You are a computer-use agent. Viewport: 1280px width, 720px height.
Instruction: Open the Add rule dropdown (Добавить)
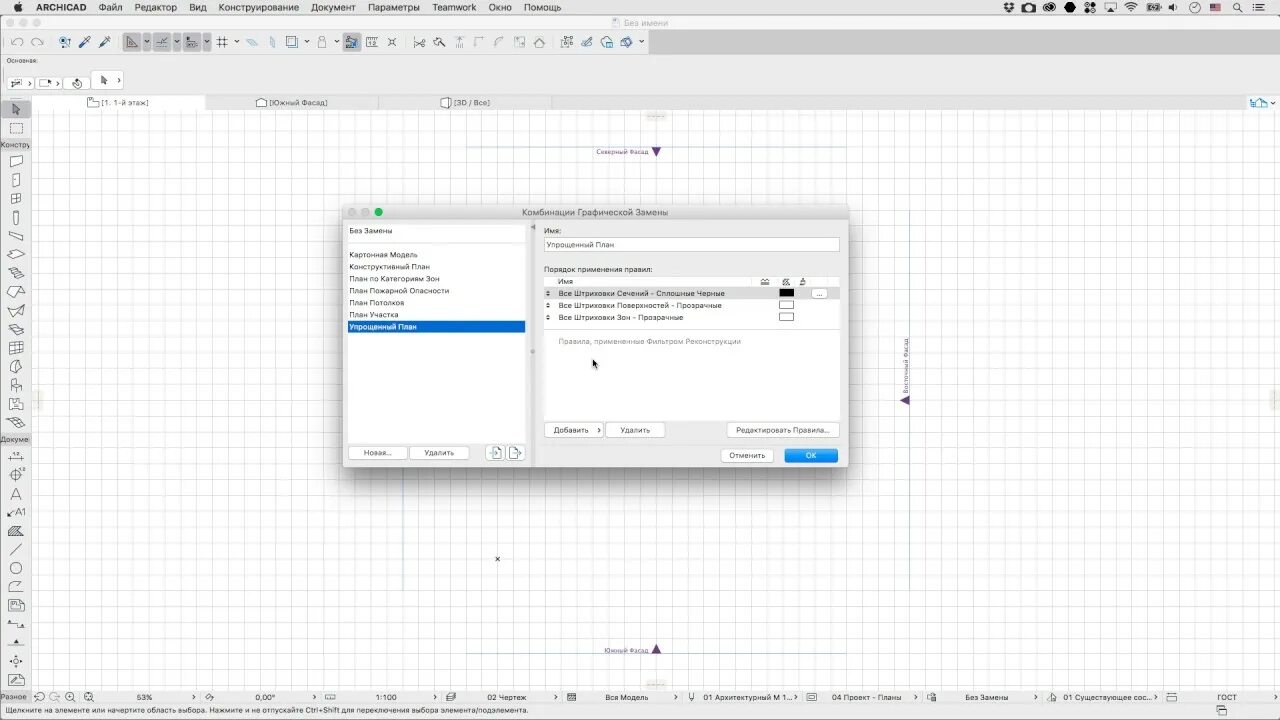coord(574,430)
